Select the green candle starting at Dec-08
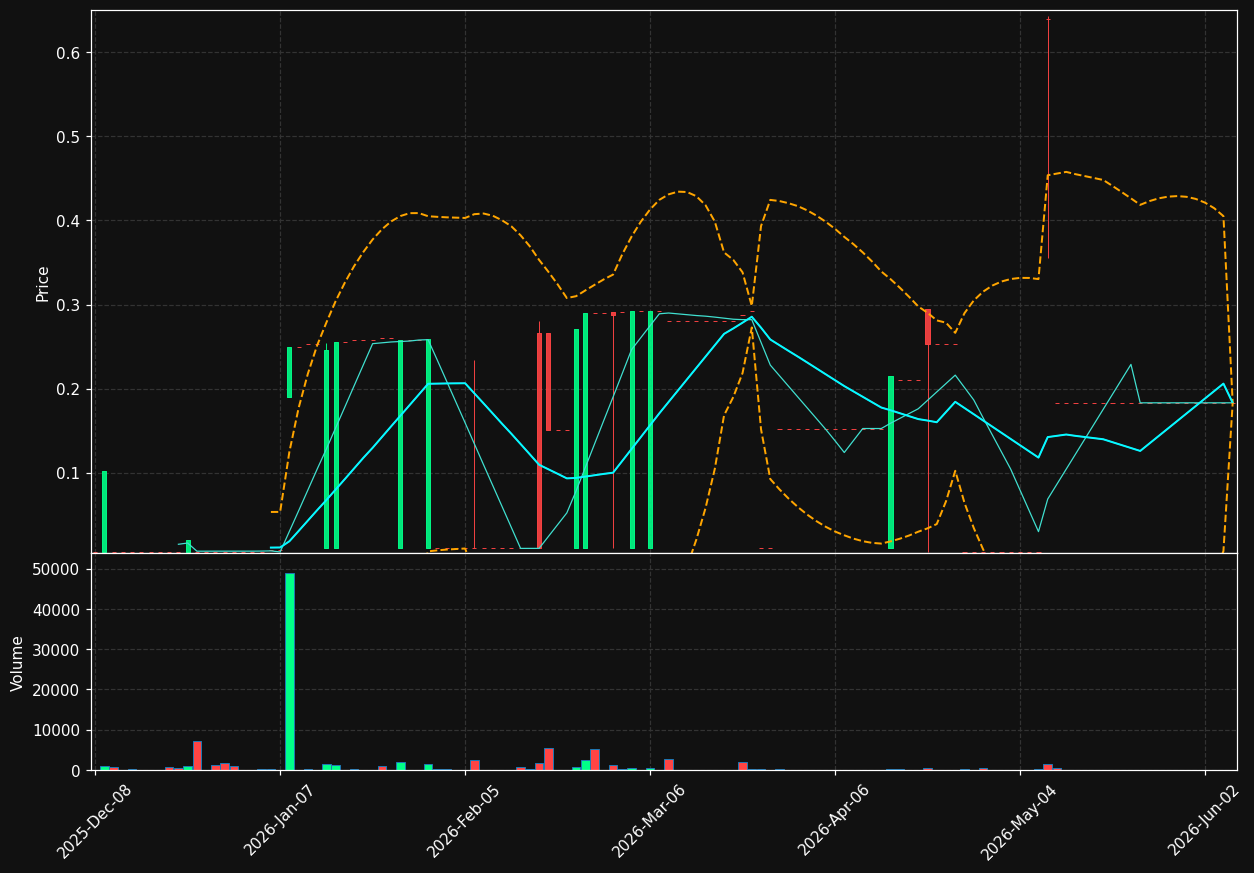 pyautogui.click(x=104, y=512)
